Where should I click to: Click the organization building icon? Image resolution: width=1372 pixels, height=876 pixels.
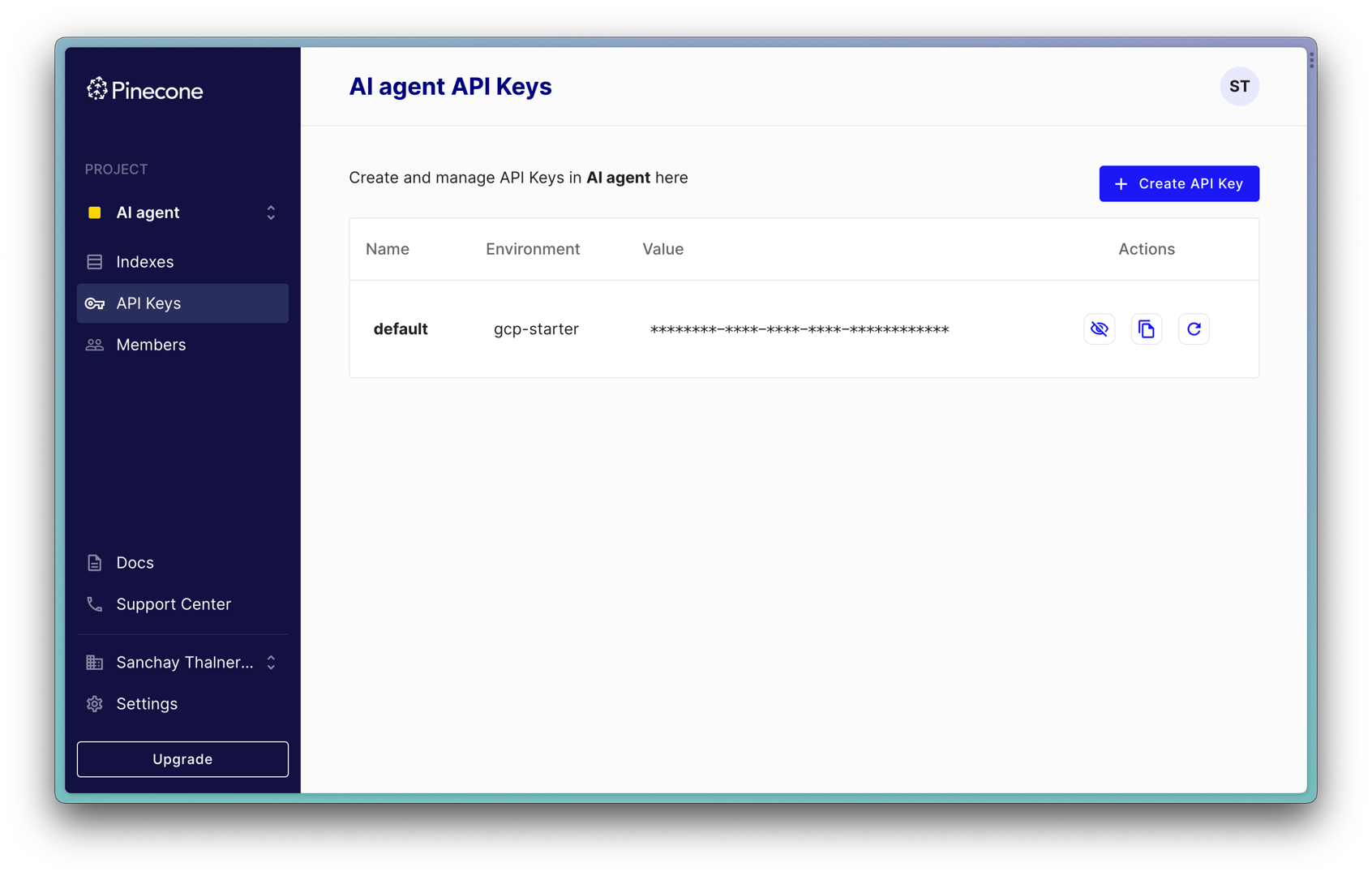(95, 663)
